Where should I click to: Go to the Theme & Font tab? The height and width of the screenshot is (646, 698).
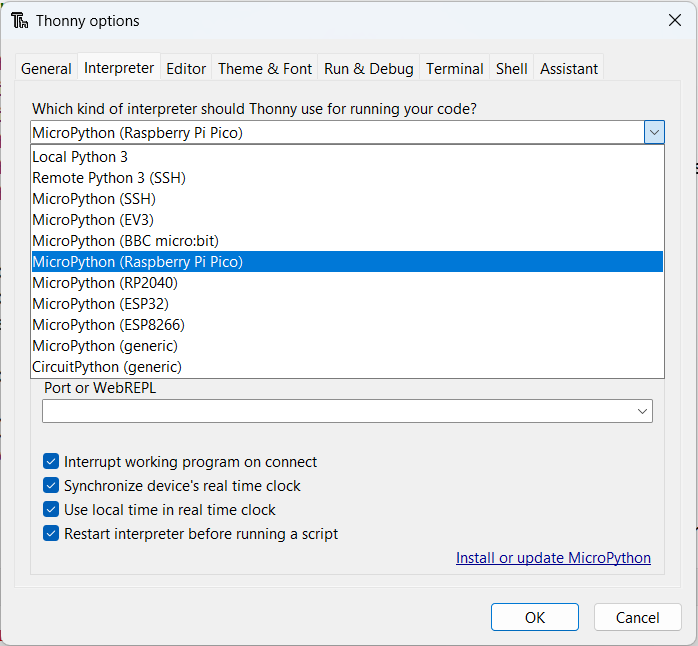pyautogui.click(x=265, y=69)
